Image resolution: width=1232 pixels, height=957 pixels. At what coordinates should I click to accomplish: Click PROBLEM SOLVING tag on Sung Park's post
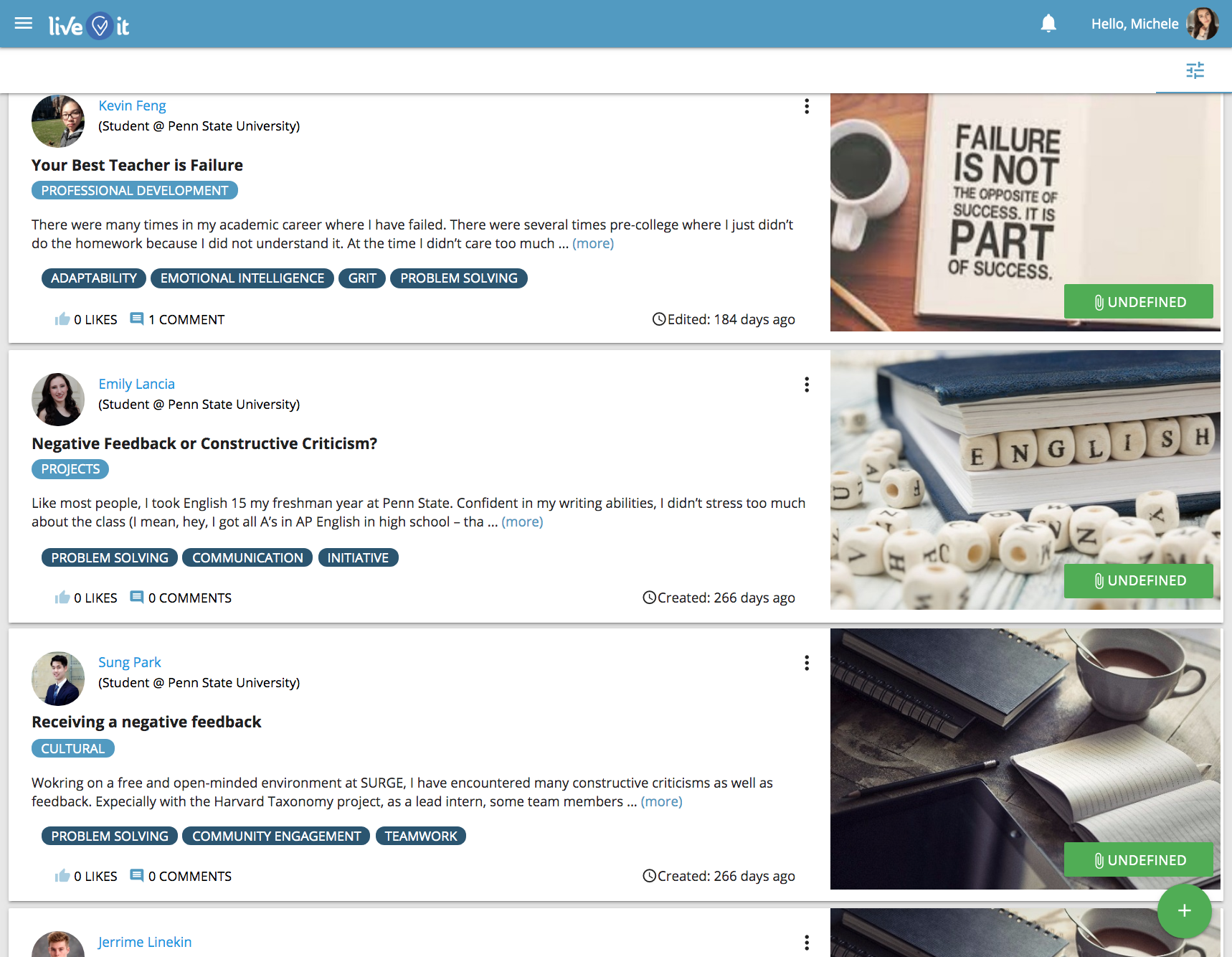pos(110,836)
